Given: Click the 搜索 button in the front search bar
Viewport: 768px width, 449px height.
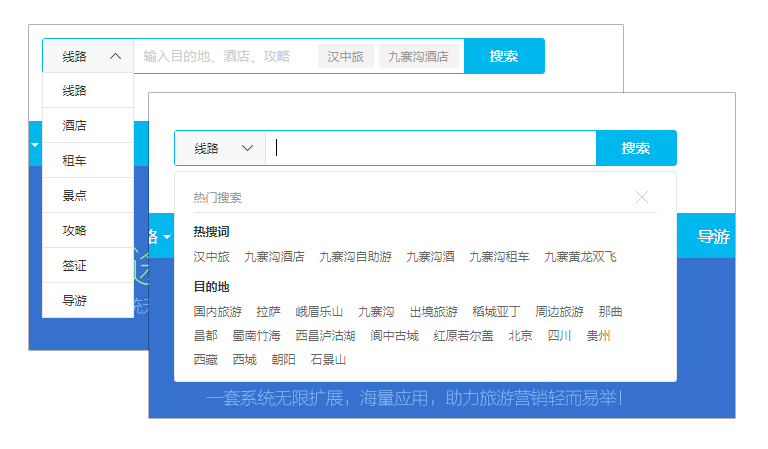Looking at the screenshot, I should click(636, 148).
